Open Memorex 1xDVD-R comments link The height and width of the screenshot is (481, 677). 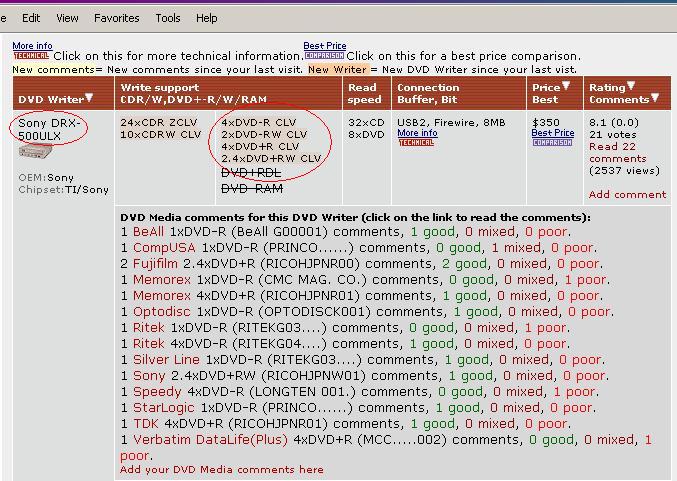161,280
